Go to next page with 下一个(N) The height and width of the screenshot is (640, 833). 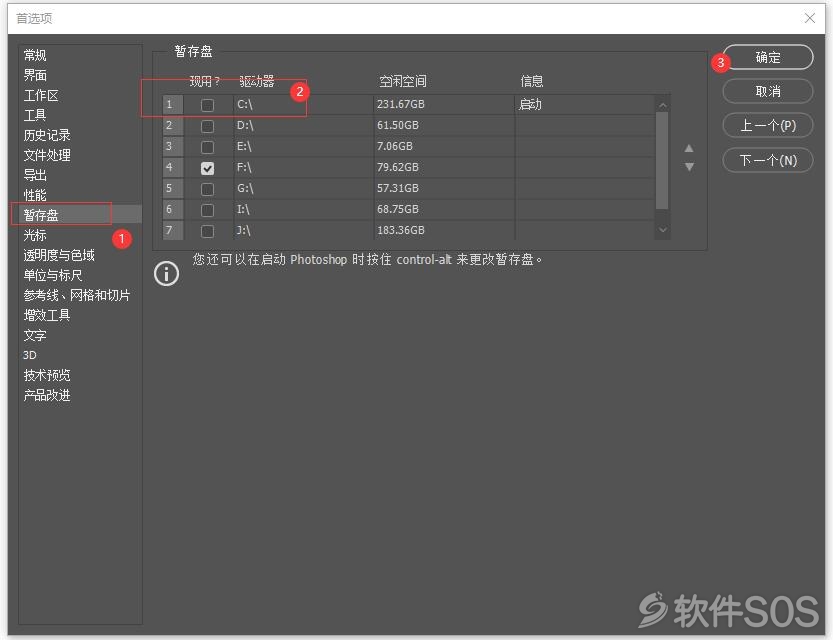(x=768, y=160)
